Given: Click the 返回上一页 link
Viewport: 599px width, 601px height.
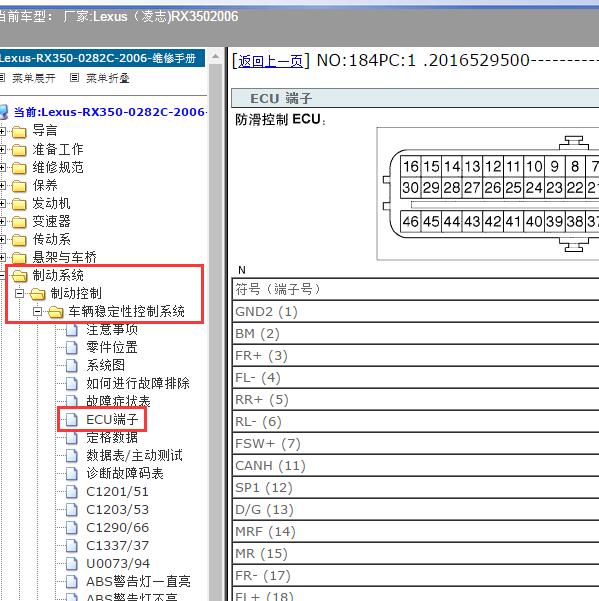Looking at the screenshot, I should pos(271,61).
